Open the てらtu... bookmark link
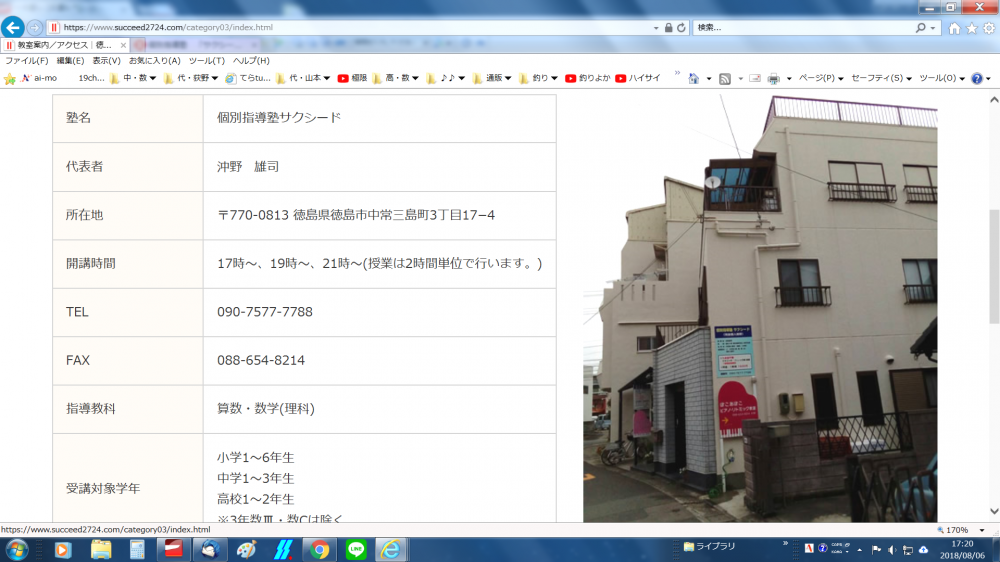This screenshot has width=1000, height=562. pyautogui.click(x=248, y=78)
